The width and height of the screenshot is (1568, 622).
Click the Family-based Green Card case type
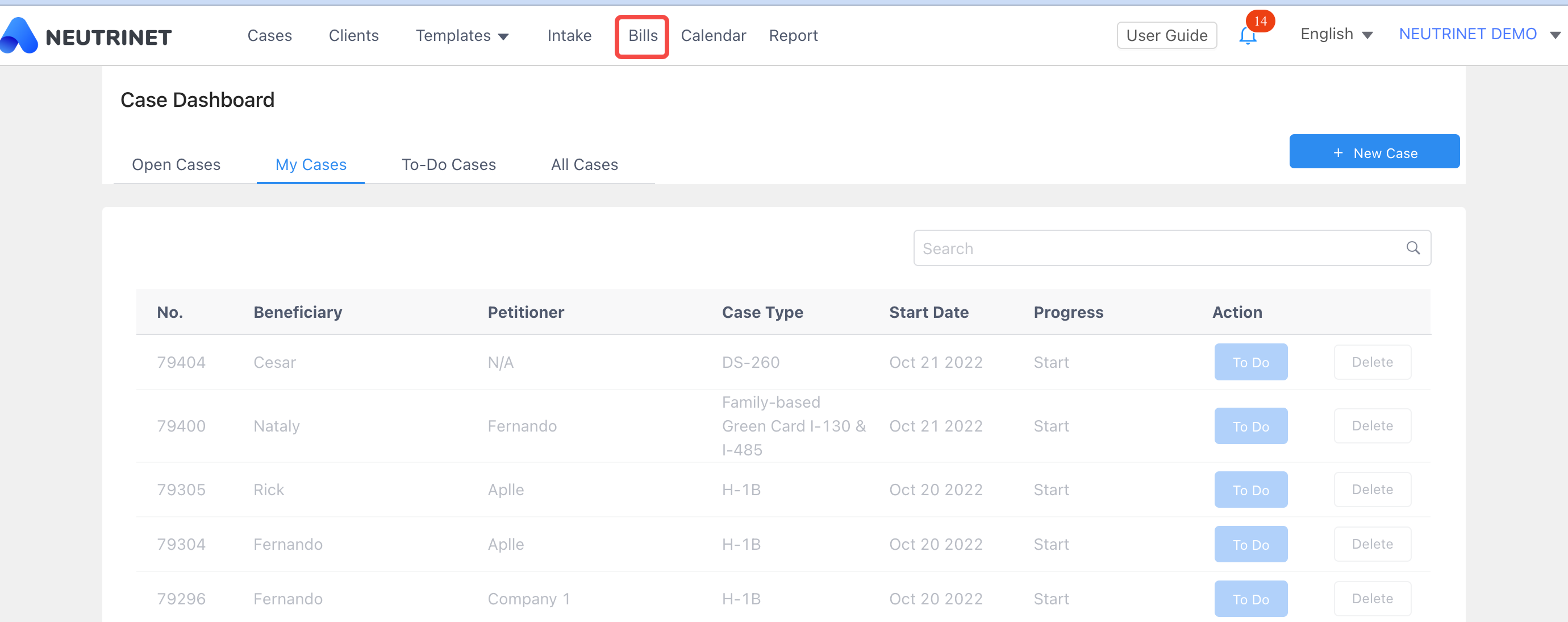pos(794,426)
